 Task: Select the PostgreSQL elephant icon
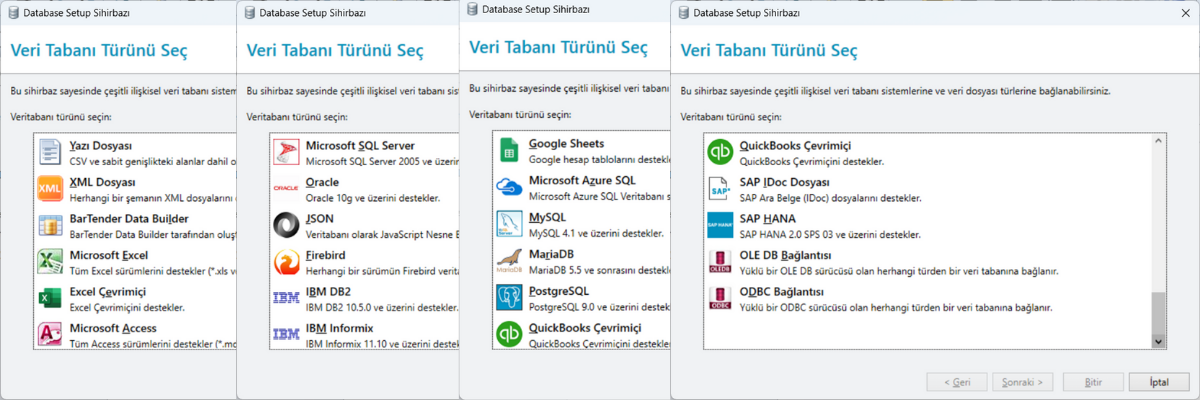510,298
